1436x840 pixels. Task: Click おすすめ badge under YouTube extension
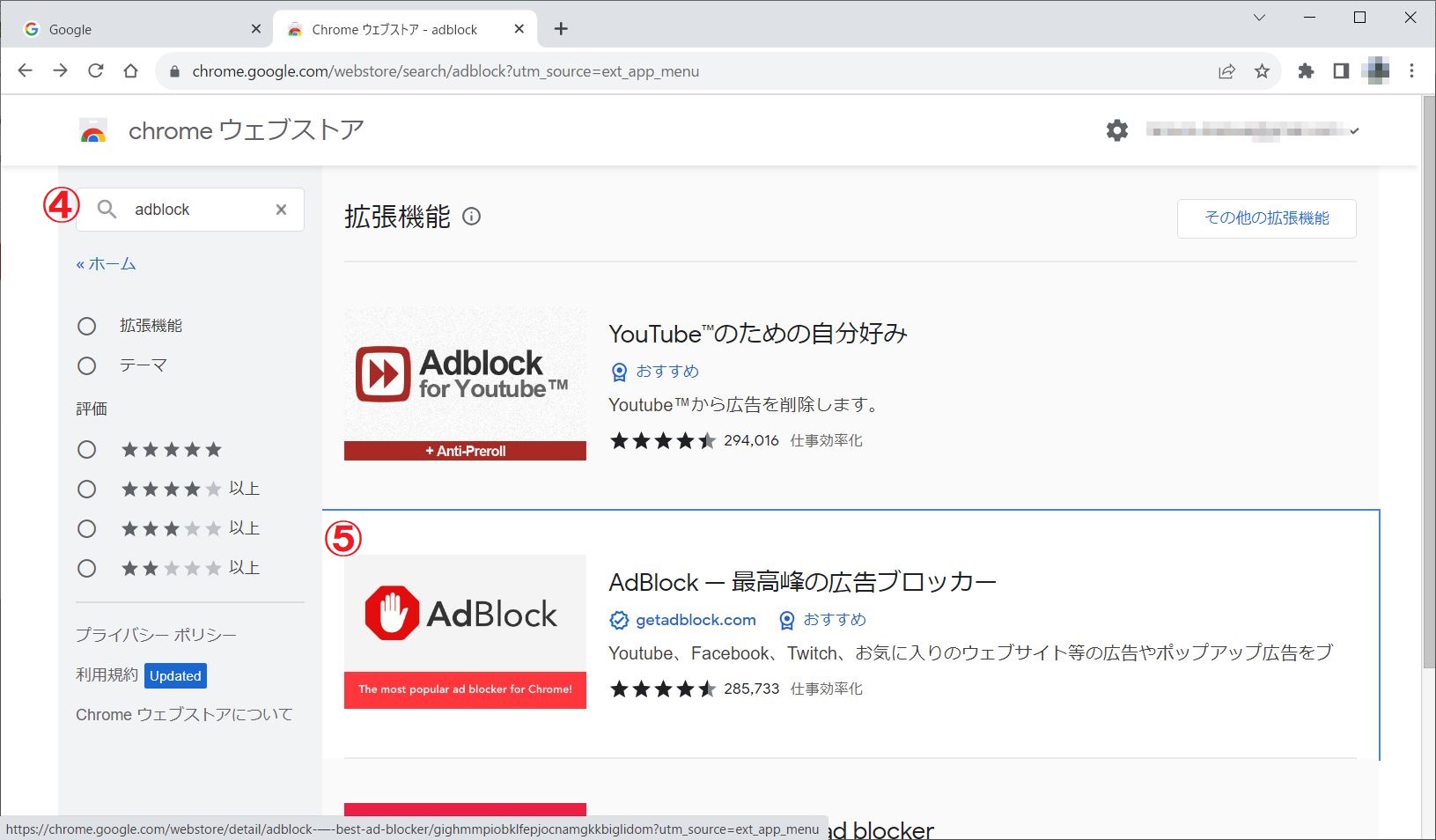pos(655,372)
